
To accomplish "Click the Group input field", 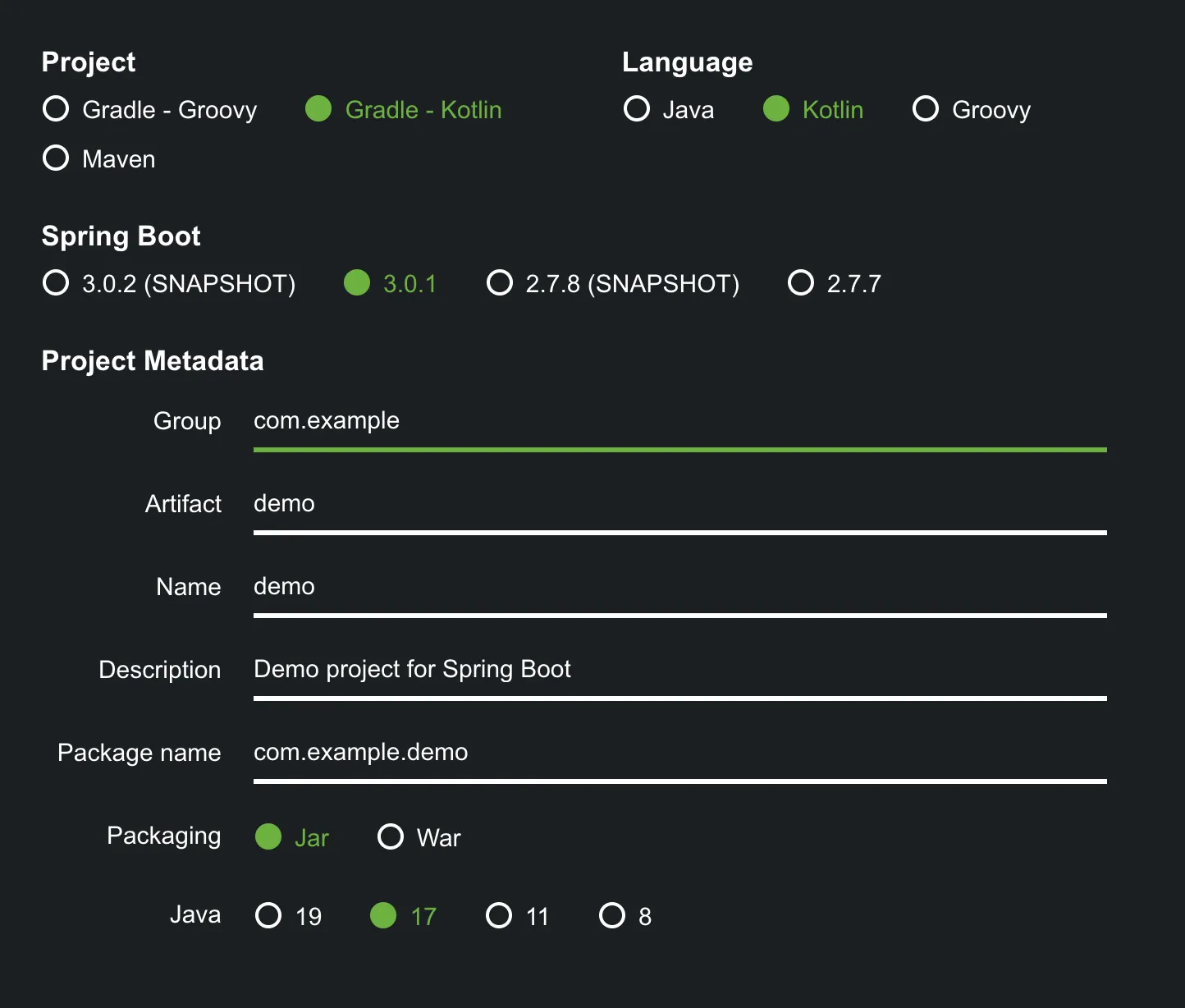I will pos(679,421).
